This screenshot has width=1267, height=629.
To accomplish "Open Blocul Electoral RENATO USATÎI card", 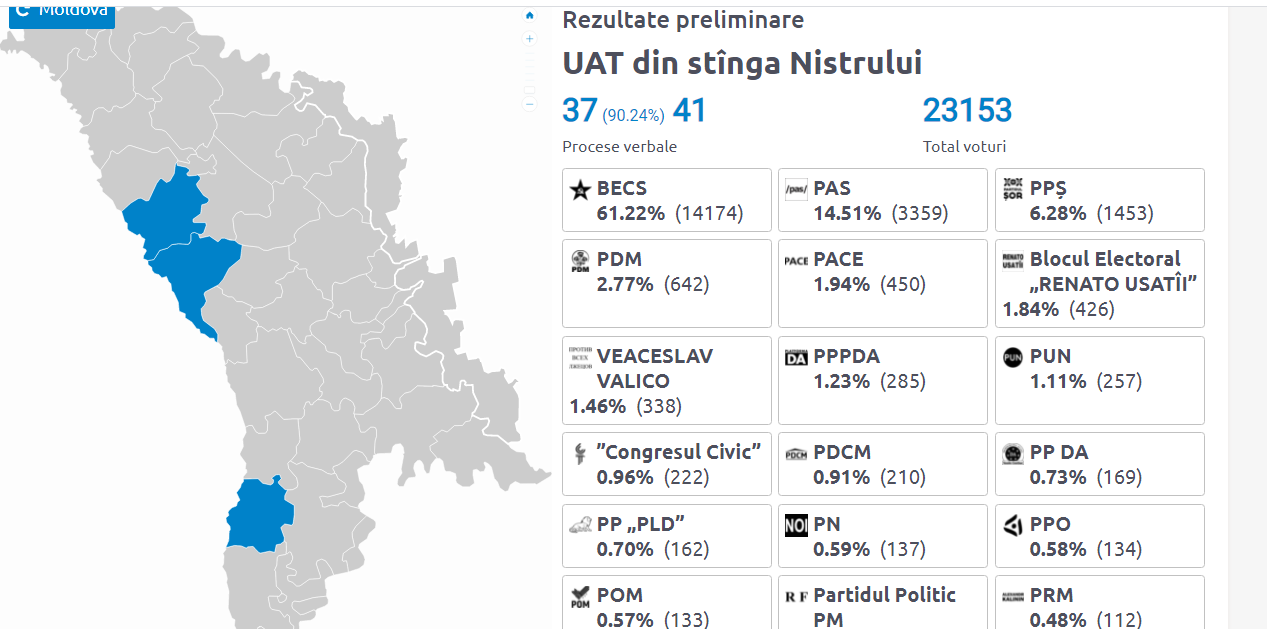I will [x=1100, y=283].
